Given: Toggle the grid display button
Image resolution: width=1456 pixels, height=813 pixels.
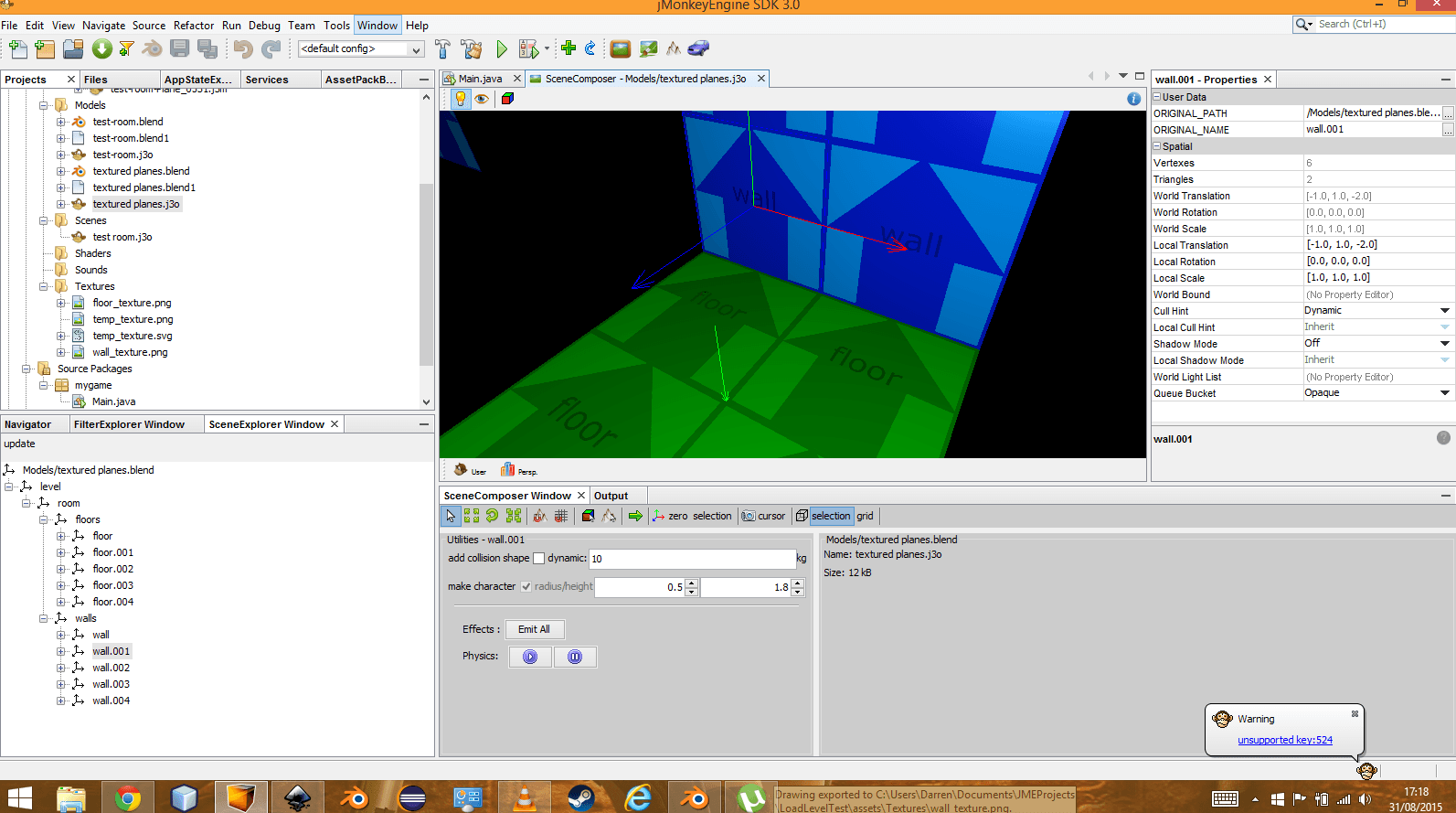Looking at the screenshot, I should pyautogui.click(x=865, y=516).
